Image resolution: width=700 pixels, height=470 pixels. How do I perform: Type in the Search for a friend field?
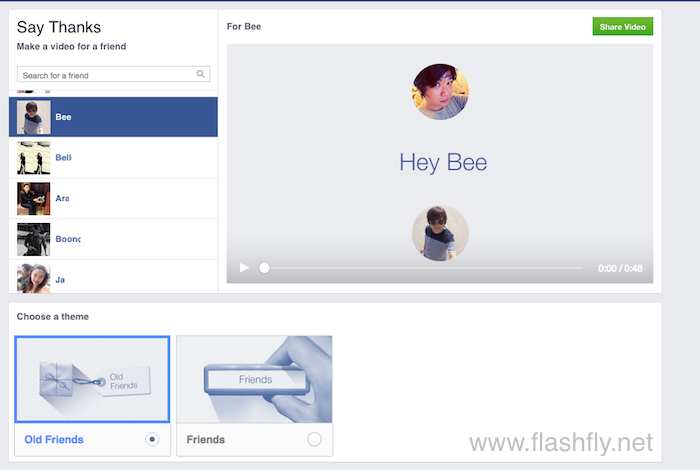(105, 75)
